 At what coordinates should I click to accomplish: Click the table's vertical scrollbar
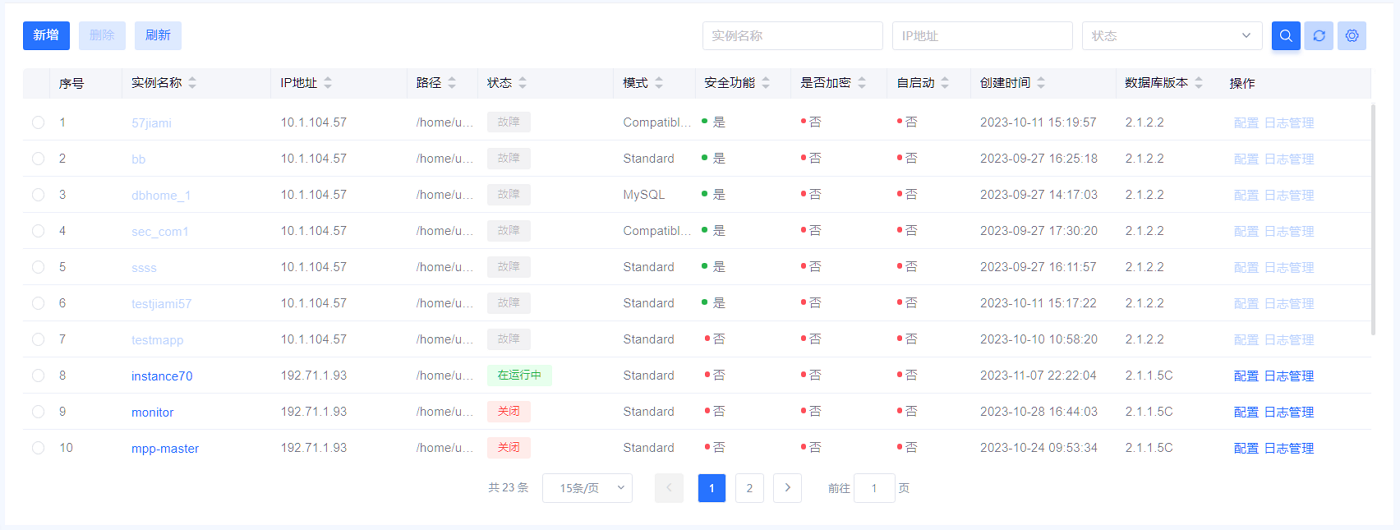click(x=1374, y=220)
